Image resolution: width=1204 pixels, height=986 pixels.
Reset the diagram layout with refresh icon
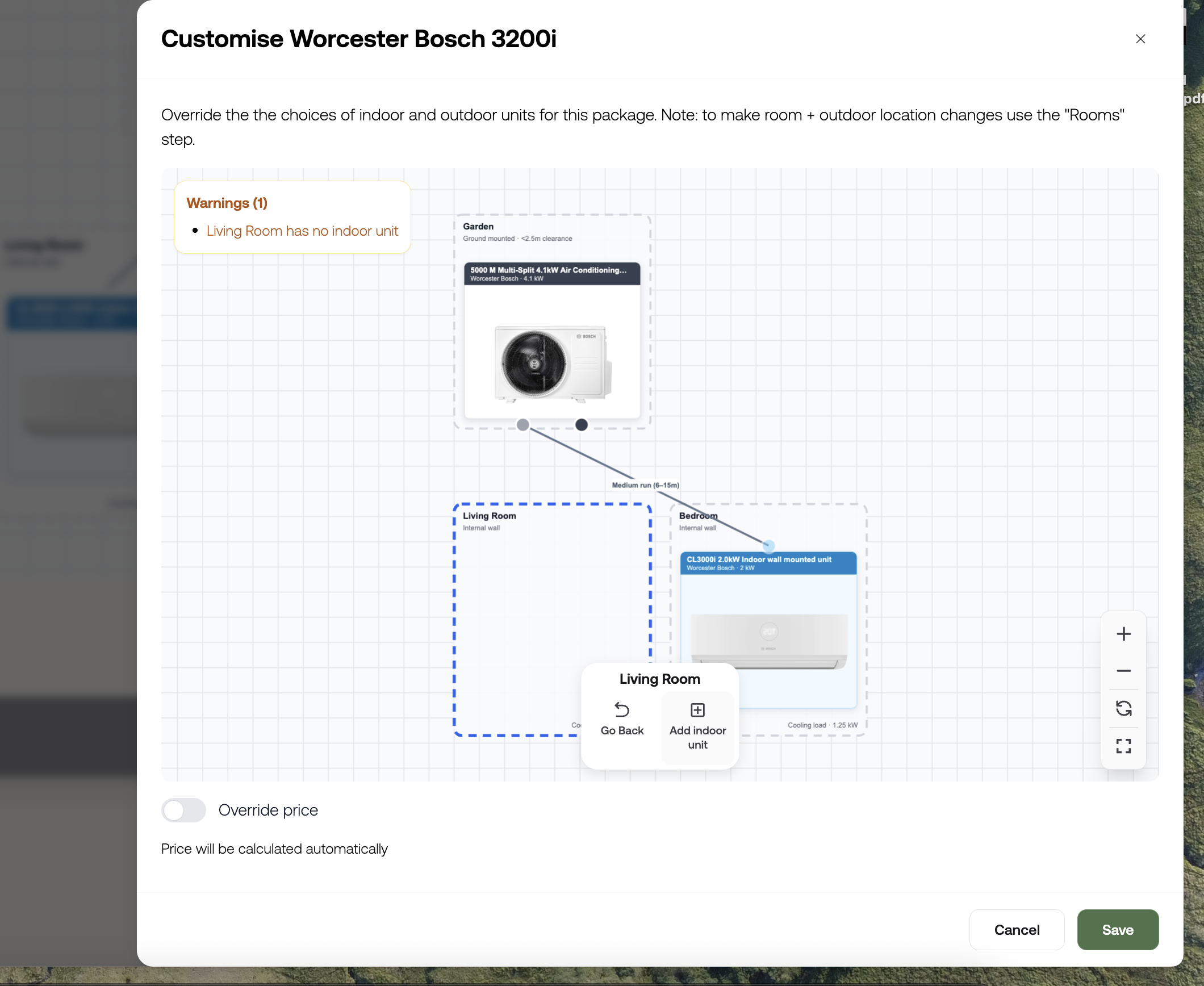(x=1123, y=708)
